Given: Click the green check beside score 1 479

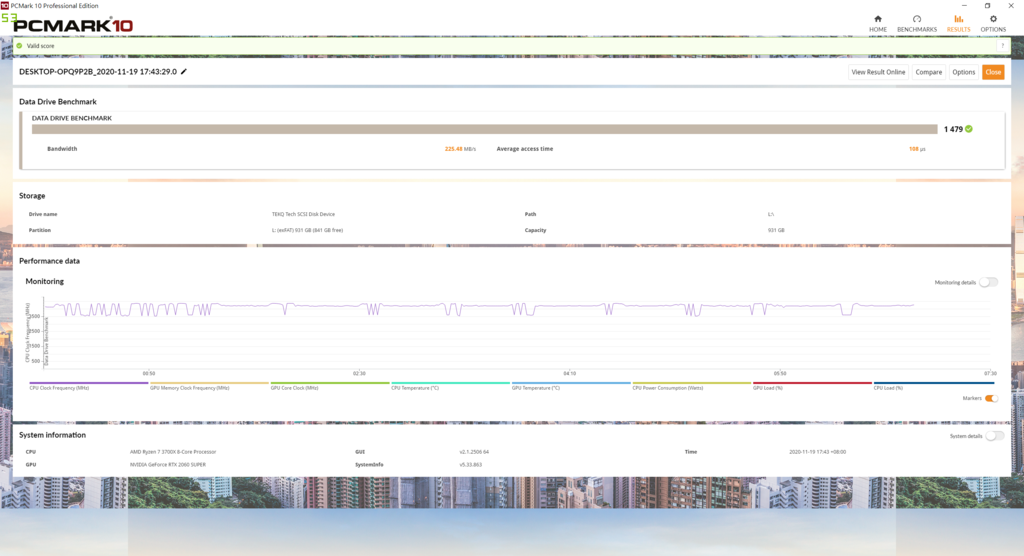Looking at the screenshot, I should [x=968, y=129].
